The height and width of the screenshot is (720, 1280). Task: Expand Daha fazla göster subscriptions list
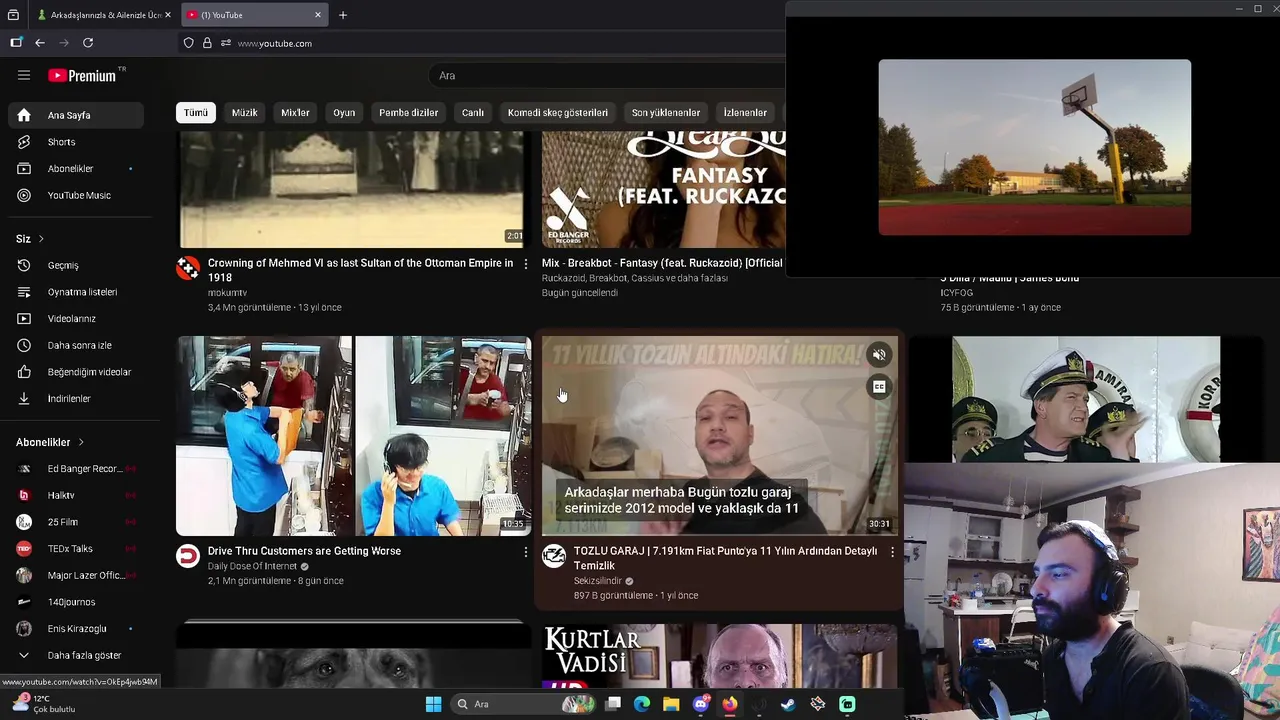pyautogui.click(x=76, y=655)
